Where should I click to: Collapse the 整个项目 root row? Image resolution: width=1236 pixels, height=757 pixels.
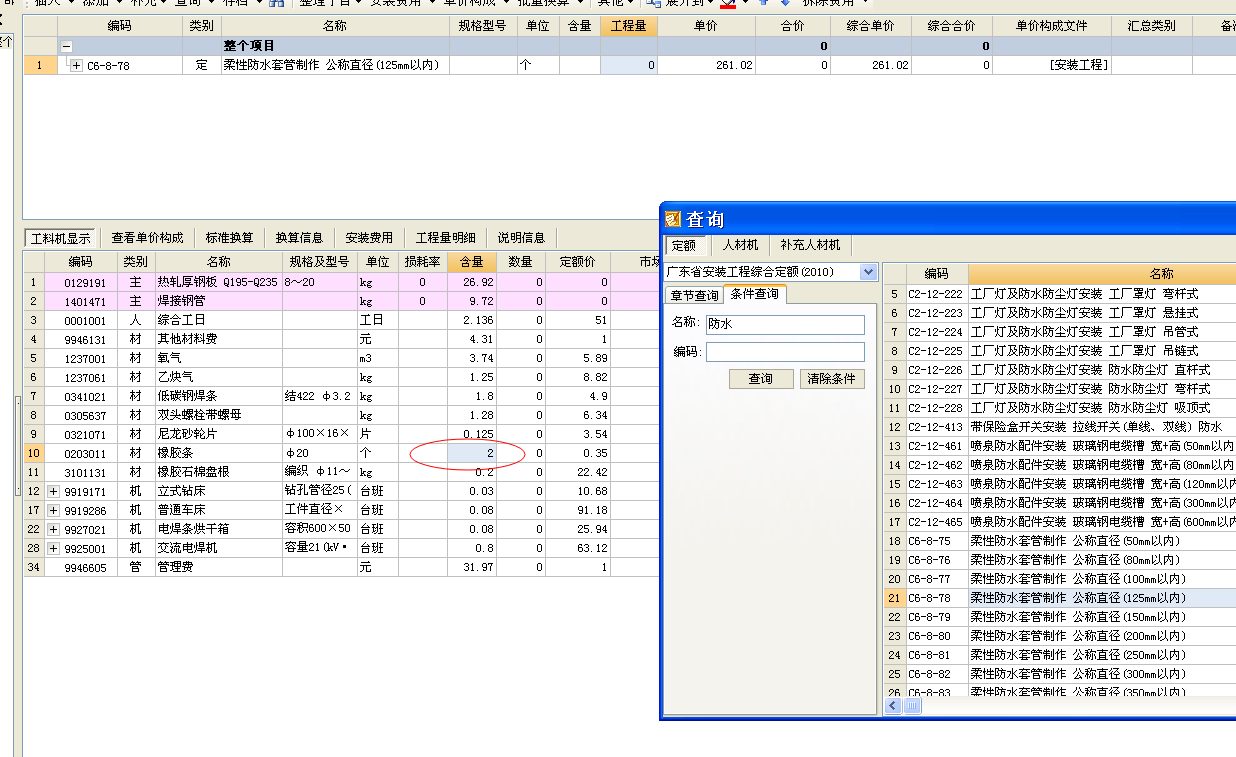[x=66, y=46]
